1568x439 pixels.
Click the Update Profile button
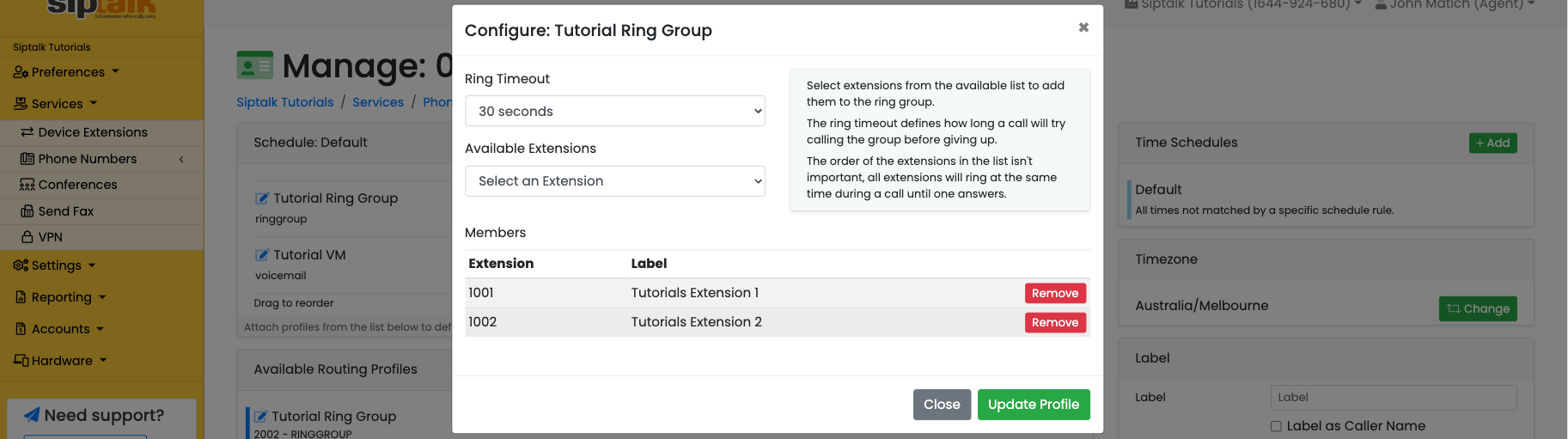click(x=1034, y=405)
